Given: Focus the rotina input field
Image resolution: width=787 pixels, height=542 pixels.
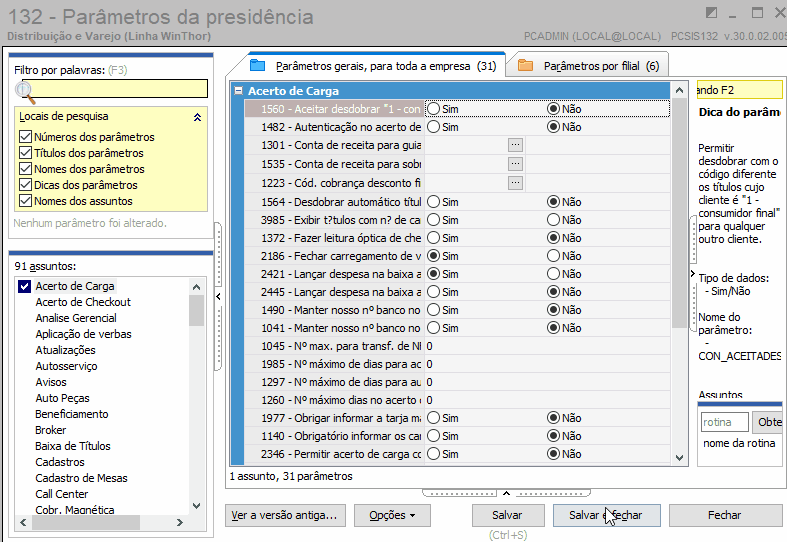Looking at the screenshot, I should pos(725,422).
